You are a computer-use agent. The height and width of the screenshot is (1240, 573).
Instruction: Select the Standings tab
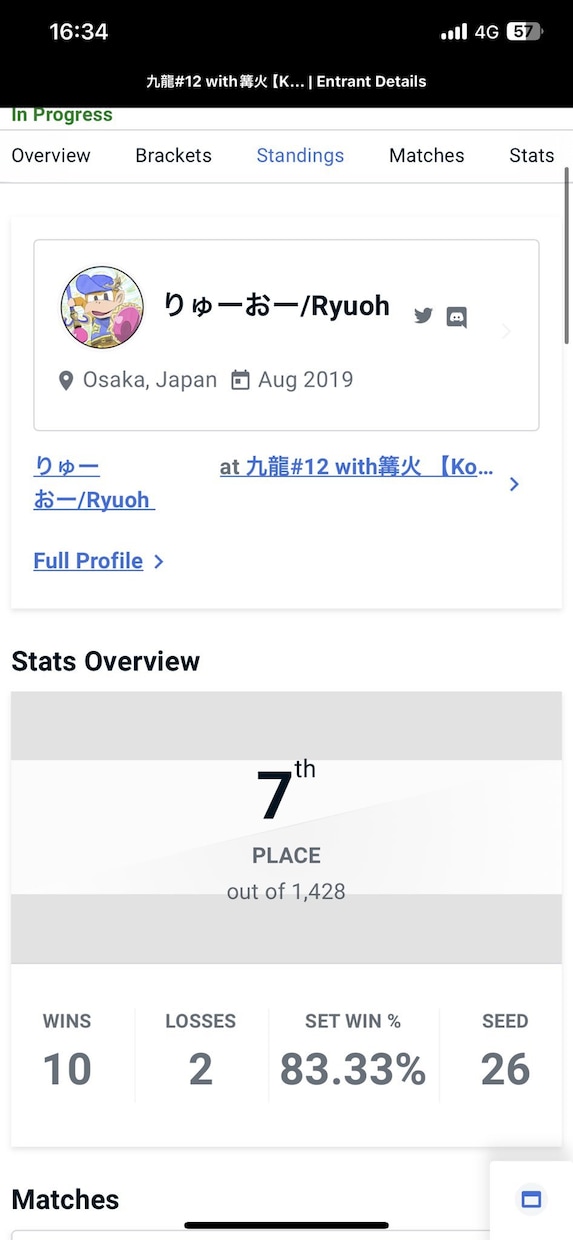300,155
